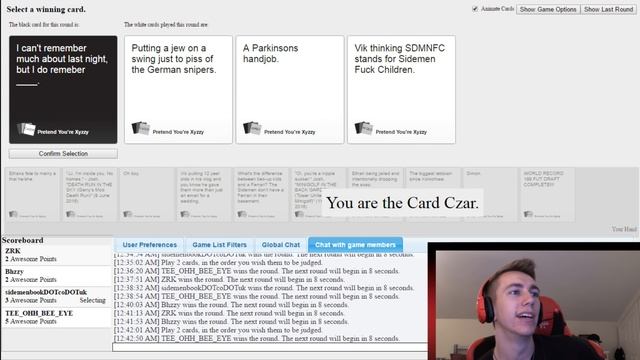This screenshot has width=640, height=360.
Task: Click ZRK in the scoreboard
Action: (x=13, y=251)
